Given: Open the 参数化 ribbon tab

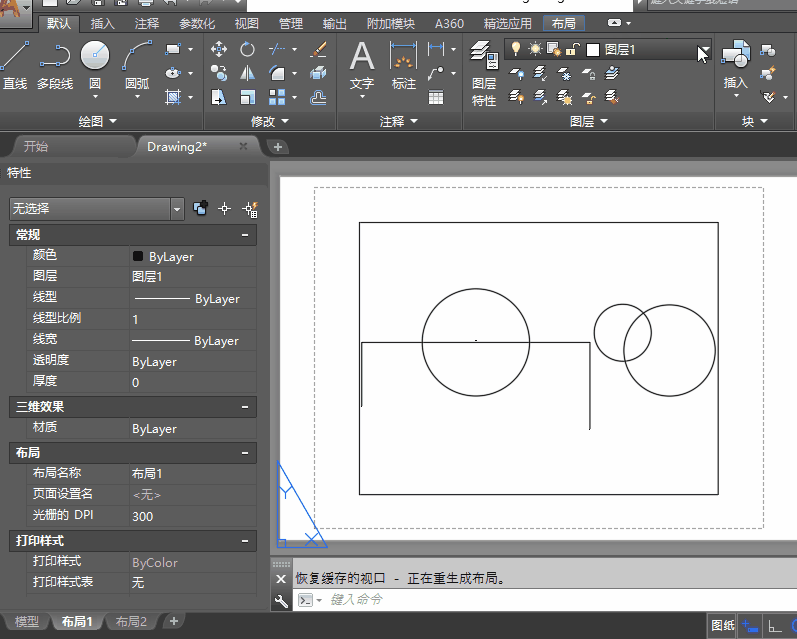Looking at the screenshot, I should coord(197,23).
